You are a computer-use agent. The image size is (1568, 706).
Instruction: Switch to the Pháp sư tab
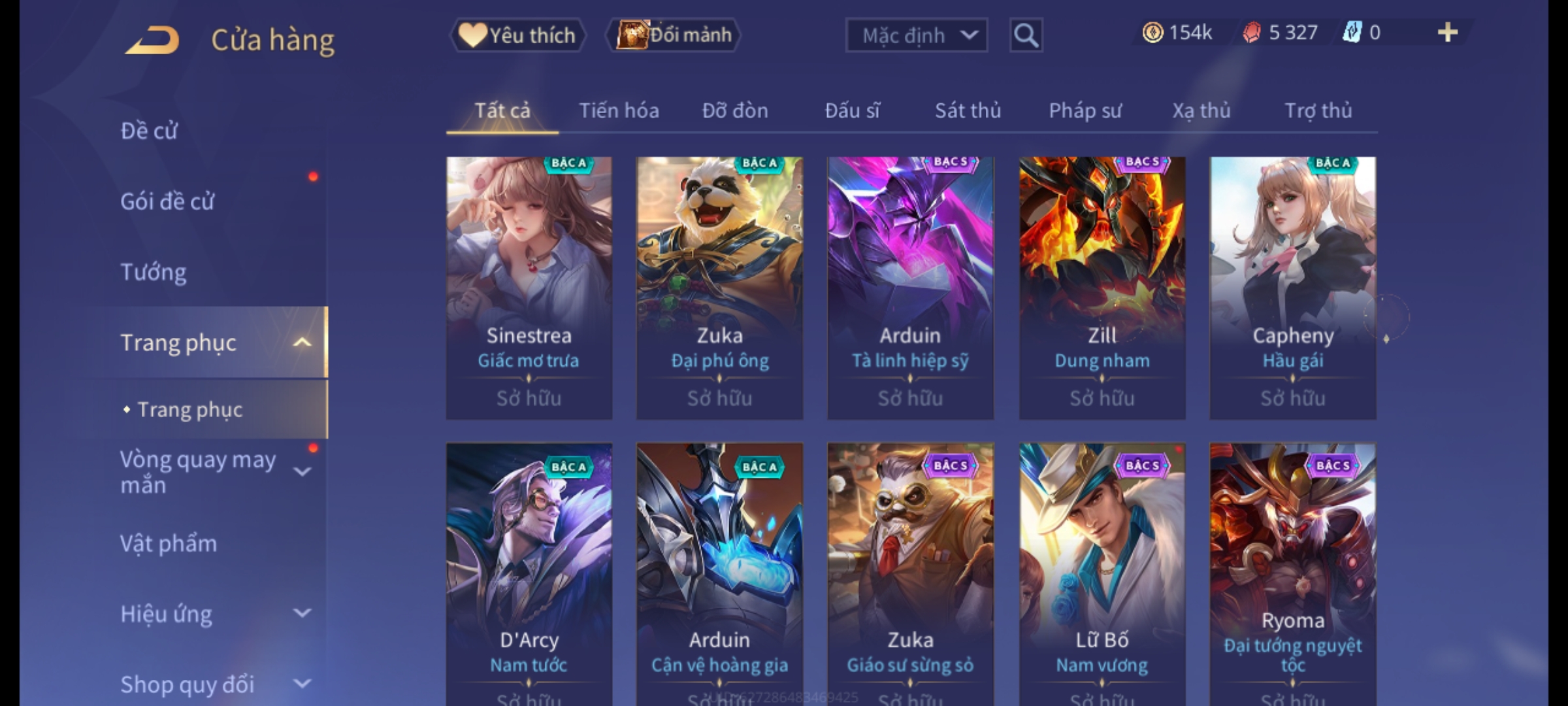pyautogui.click(x=1085, y=110)
